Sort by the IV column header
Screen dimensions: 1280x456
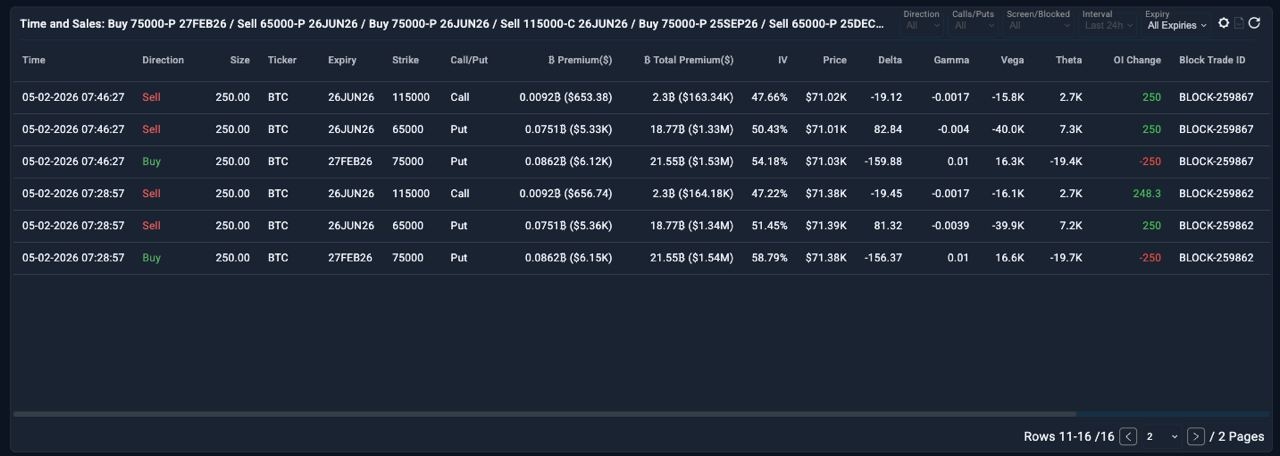click(x=782, y=60)
